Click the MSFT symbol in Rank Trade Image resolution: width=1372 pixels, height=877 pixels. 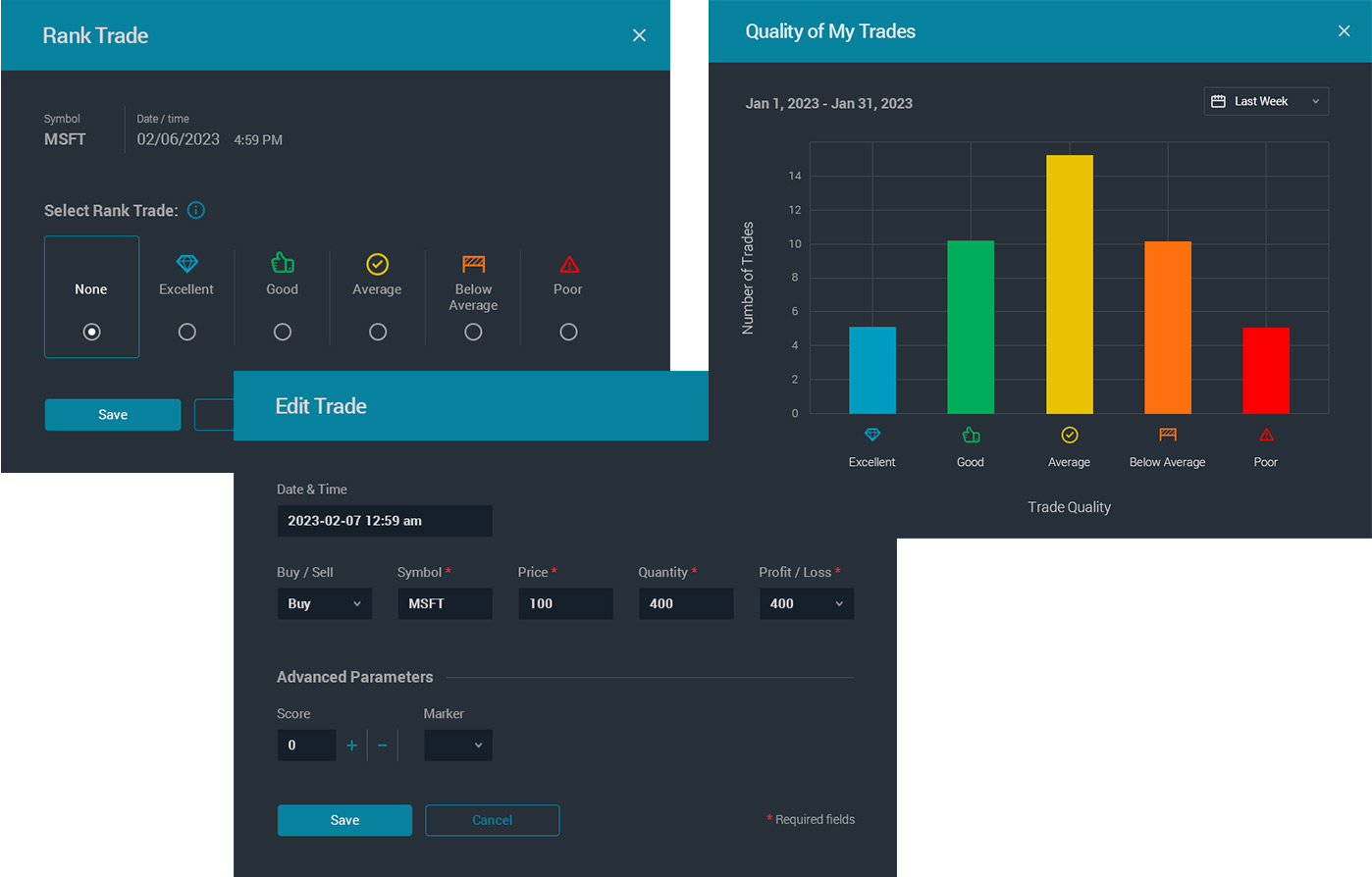coord(65,139)
